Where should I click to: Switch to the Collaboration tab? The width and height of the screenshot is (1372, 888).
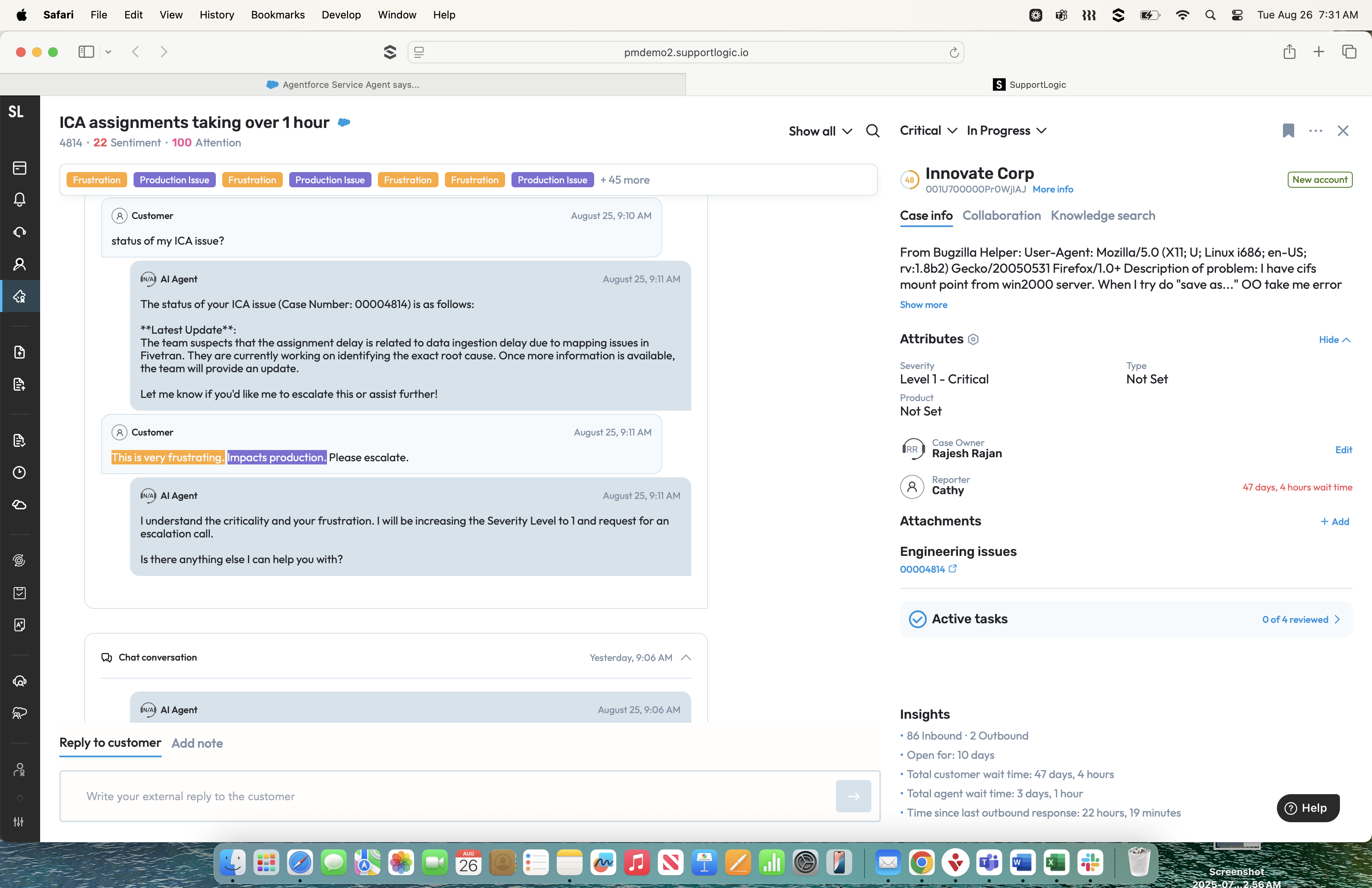point(1001,215)
